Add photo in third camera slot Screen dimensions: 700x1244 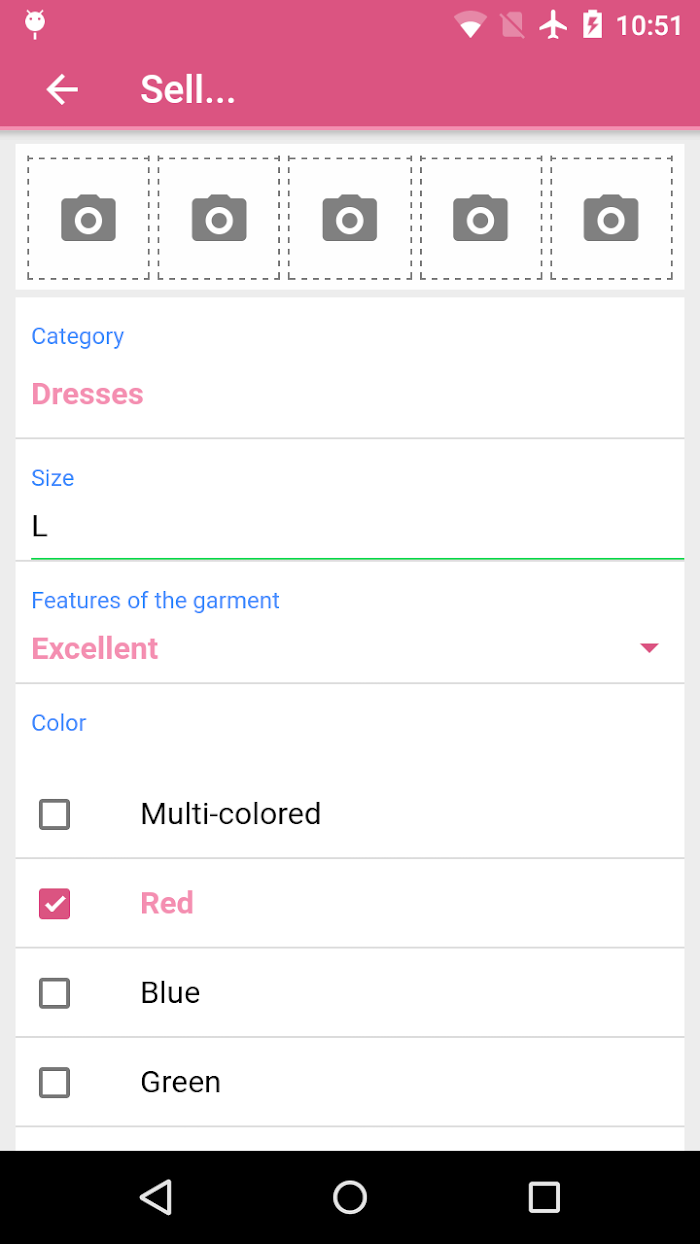tap(350, 218)
